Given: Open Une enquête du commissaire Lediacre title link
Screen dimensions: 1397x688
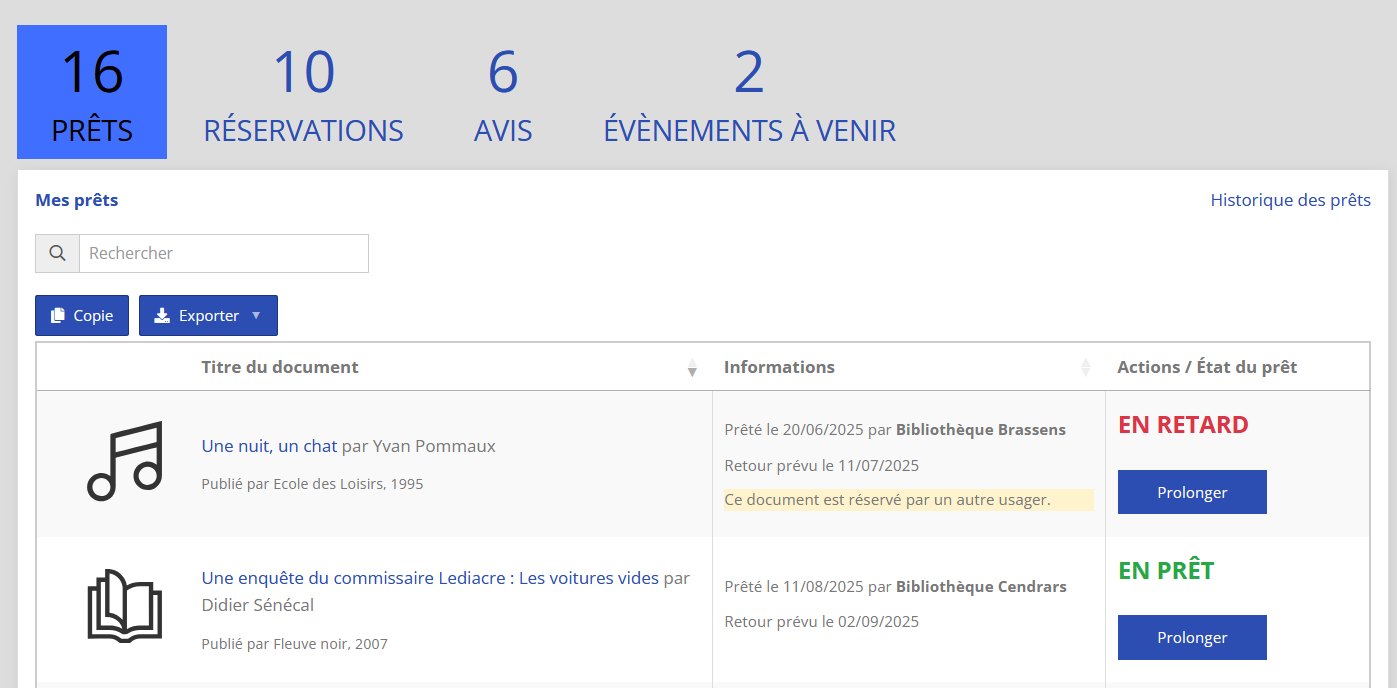Looking at the screenshot, I should (430, 578).
